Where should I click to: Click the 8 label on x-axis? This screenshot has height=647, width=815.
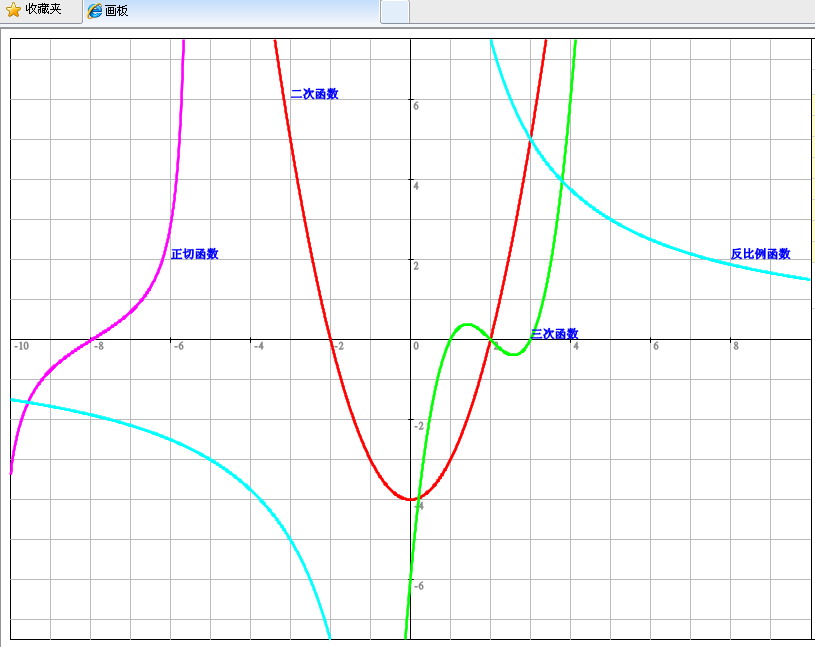pos(736,346)
